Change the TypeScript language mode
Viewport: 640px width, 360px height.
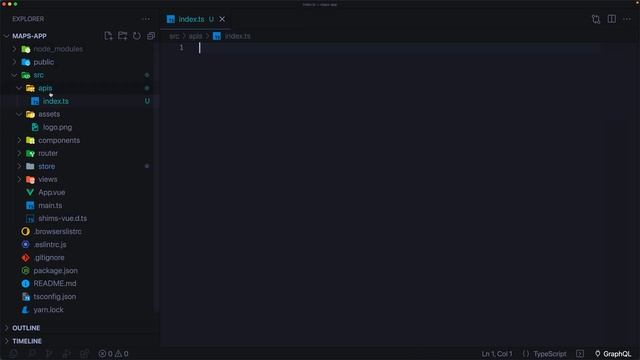click(x=550, y=354)
